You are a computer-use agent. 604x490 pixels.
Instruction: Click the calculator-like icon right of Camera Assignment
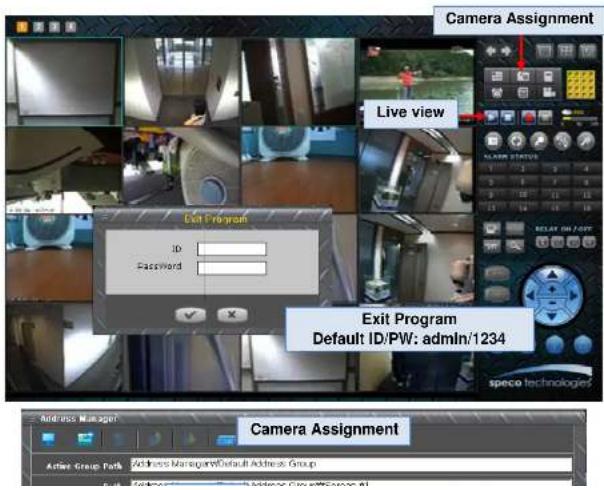pyautogui.click(x=548, y=76)
